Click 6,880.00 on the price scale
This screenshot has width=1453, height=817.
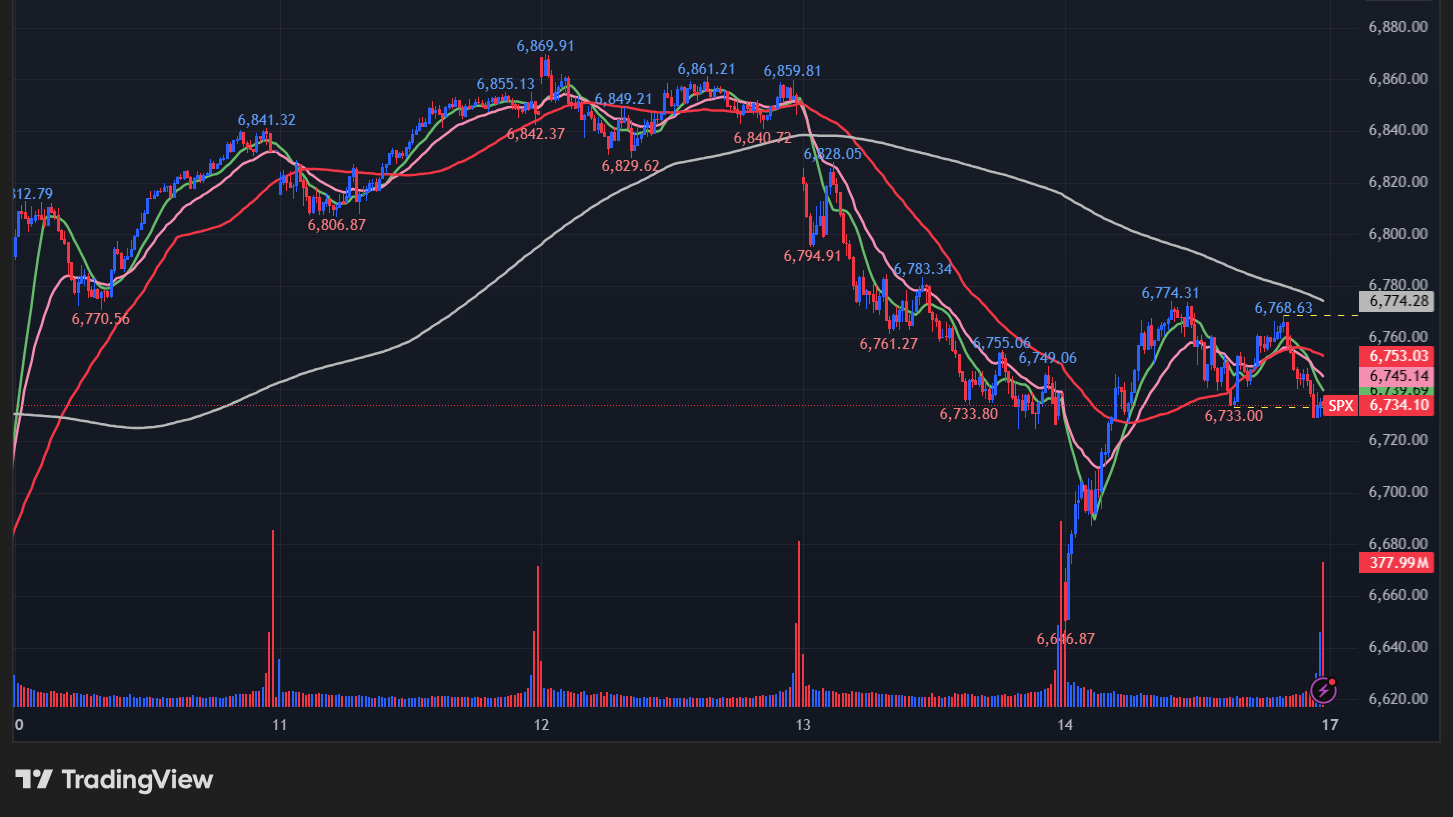tap(1397, 27)
